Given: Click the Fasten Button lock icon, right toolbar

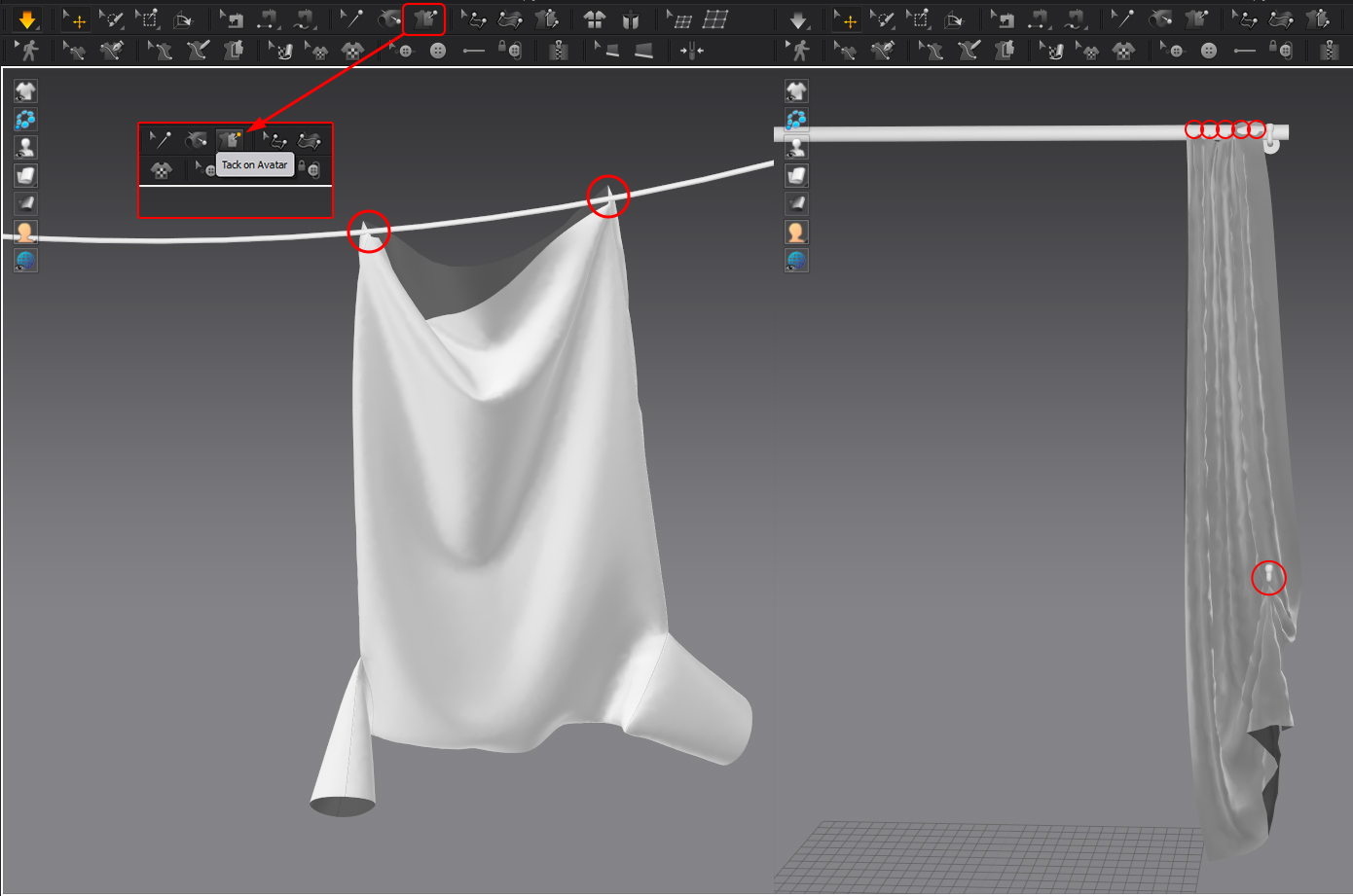Looking at the screenshot, I should click(1281, 51).
